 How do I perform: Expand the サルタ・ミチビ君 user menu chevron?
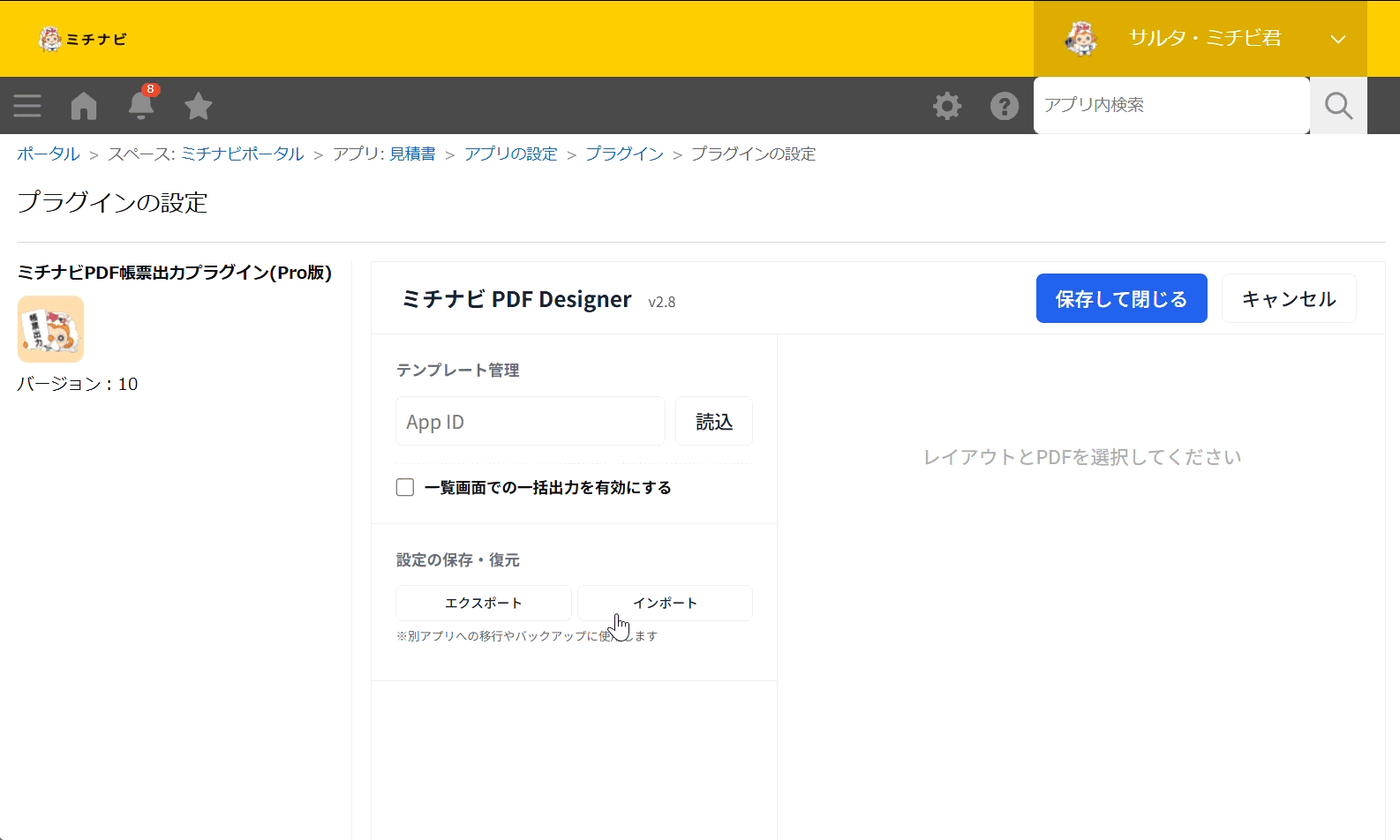[x=1338, y=39]
